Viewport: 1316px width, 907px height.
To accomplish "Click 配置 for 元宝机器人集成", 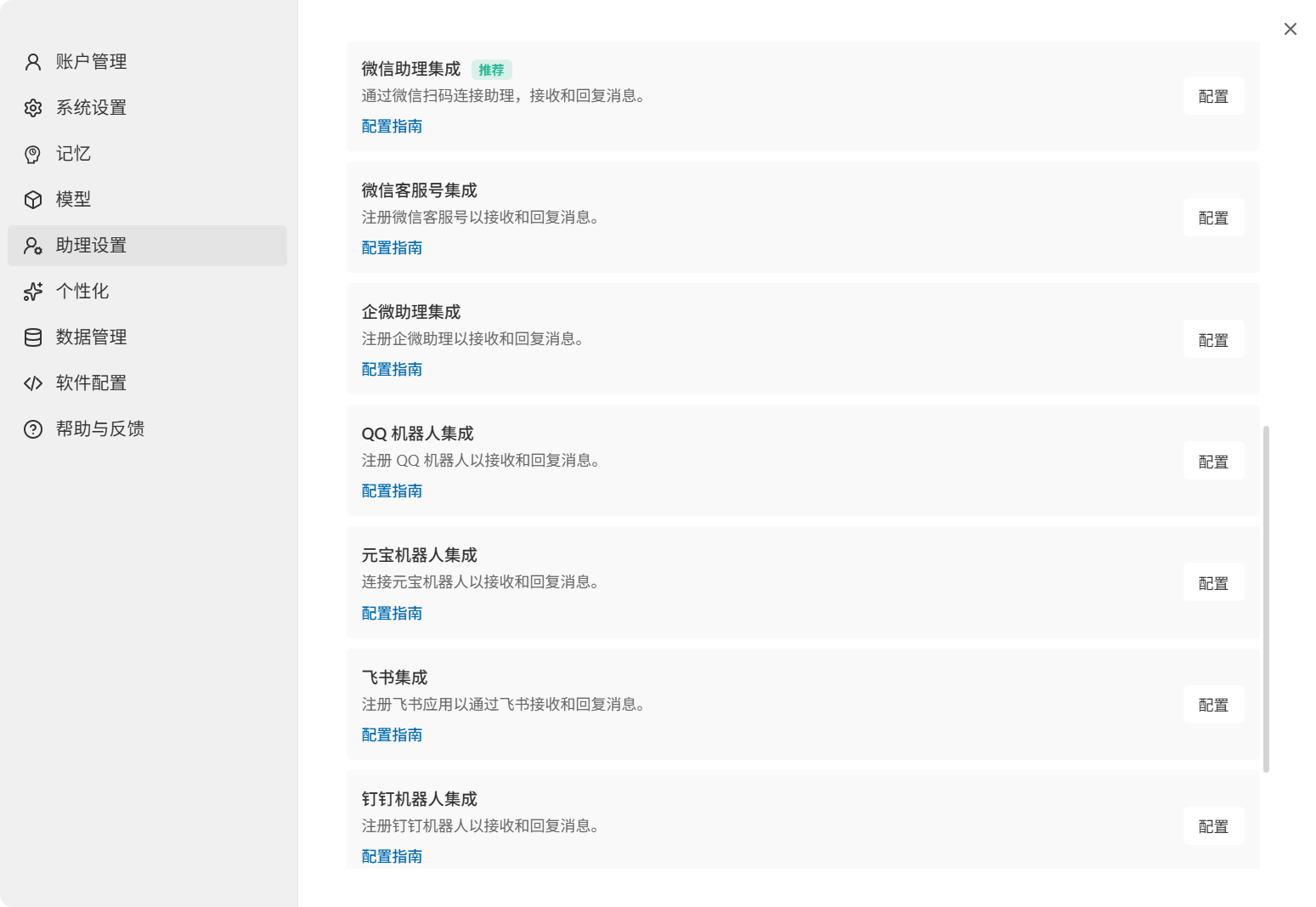I will [x=1213, y=582].
